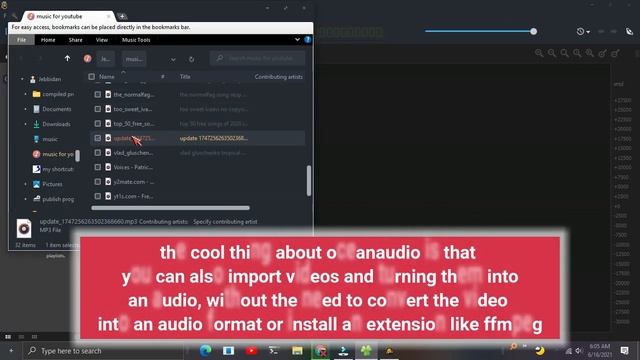The image size is (640, 360).
Task: Check the box for yt1s.com file
Action: [98, 196]
